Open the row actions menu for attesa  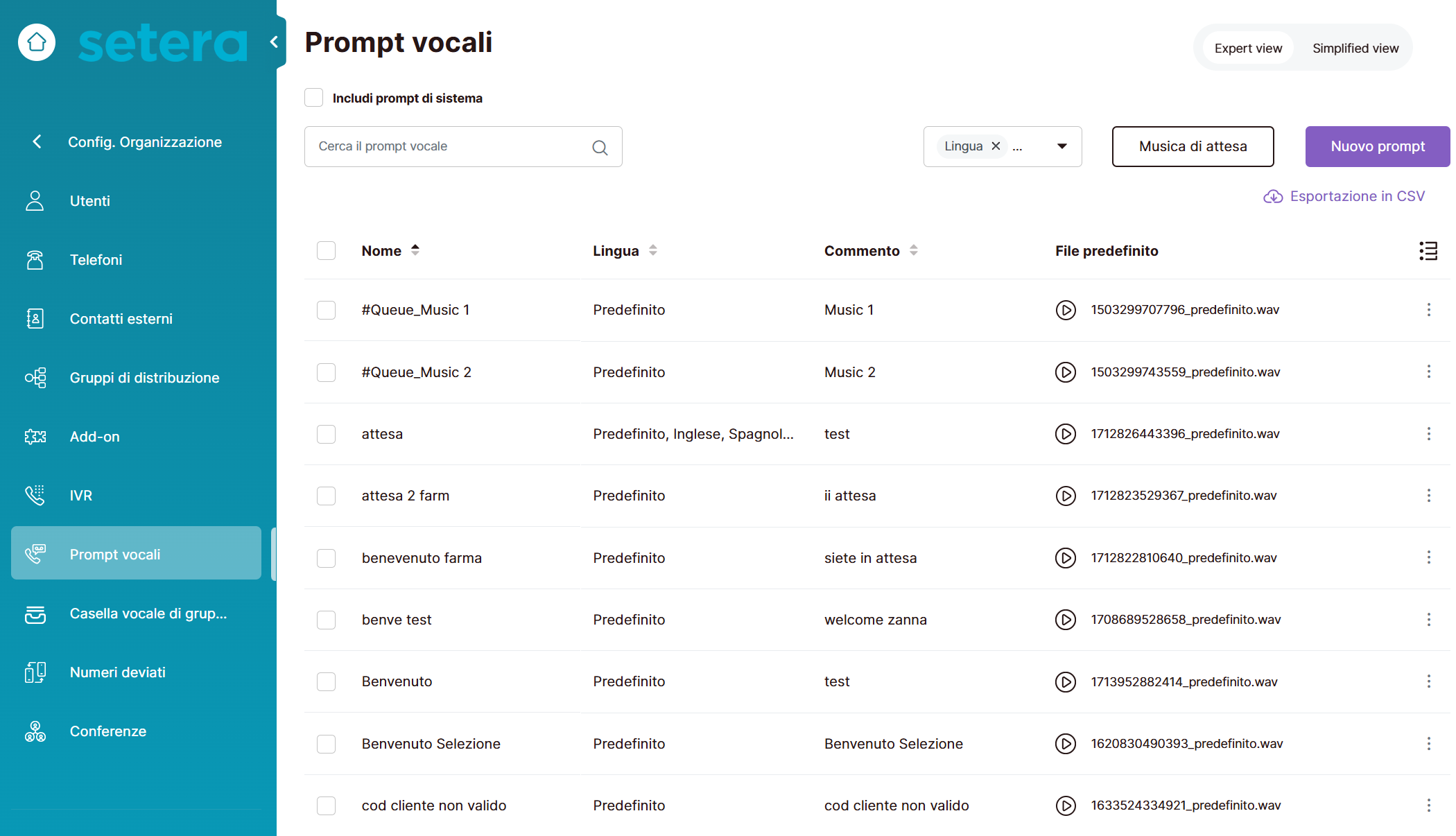coord(1428,434)
